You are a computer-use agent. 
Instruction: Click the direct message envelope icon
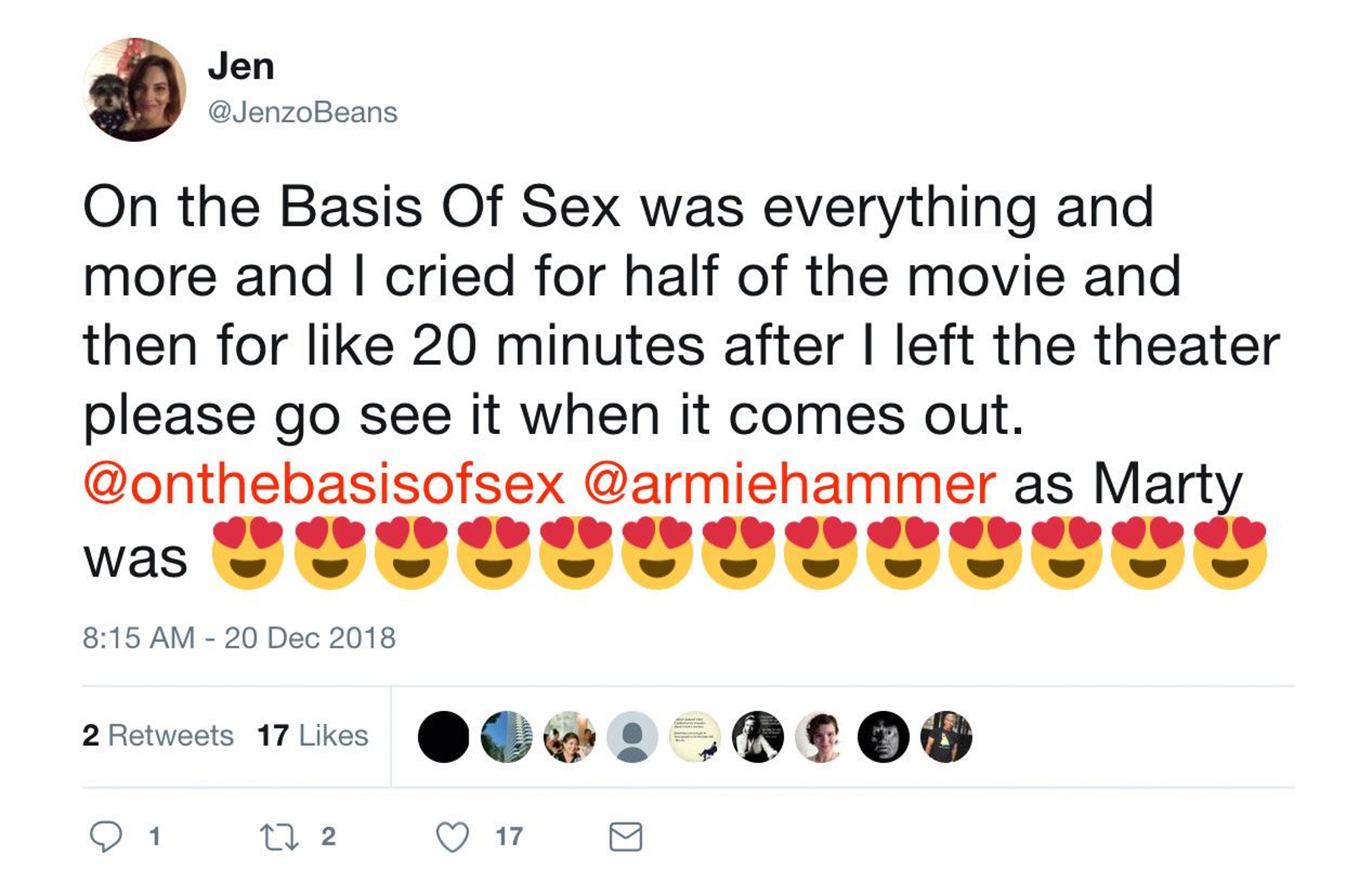click(x=626, y=837)
